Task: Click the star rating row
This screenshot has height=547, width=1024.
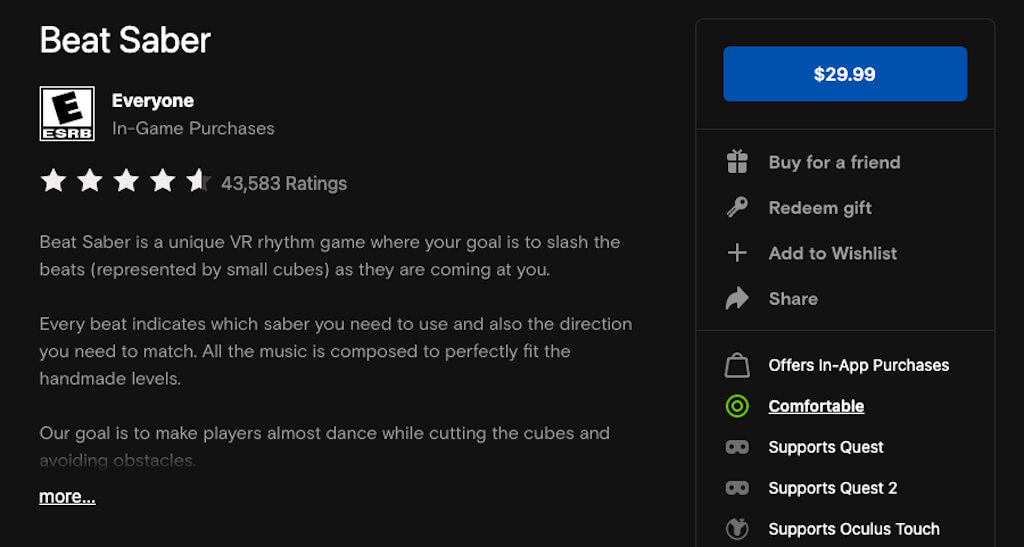Action: click(x=125, y=182)
